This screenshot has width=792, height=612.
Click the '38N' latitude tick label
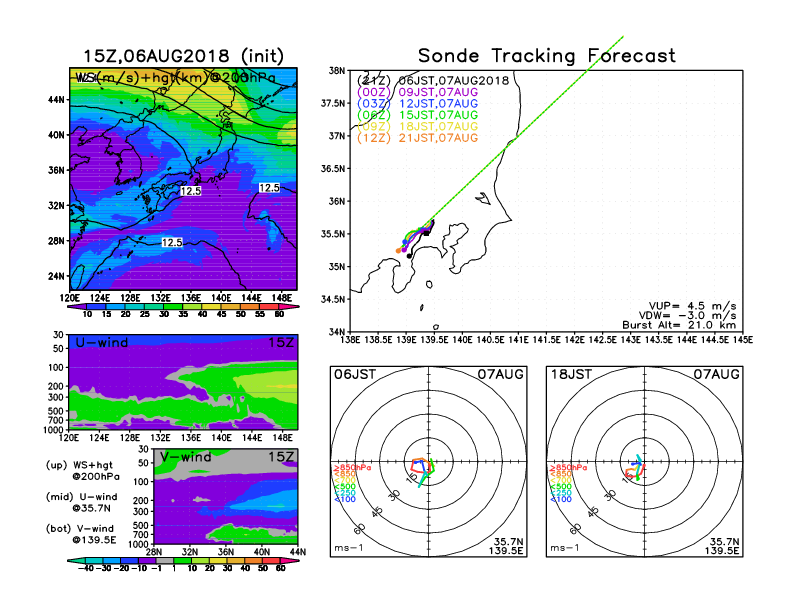336,71
